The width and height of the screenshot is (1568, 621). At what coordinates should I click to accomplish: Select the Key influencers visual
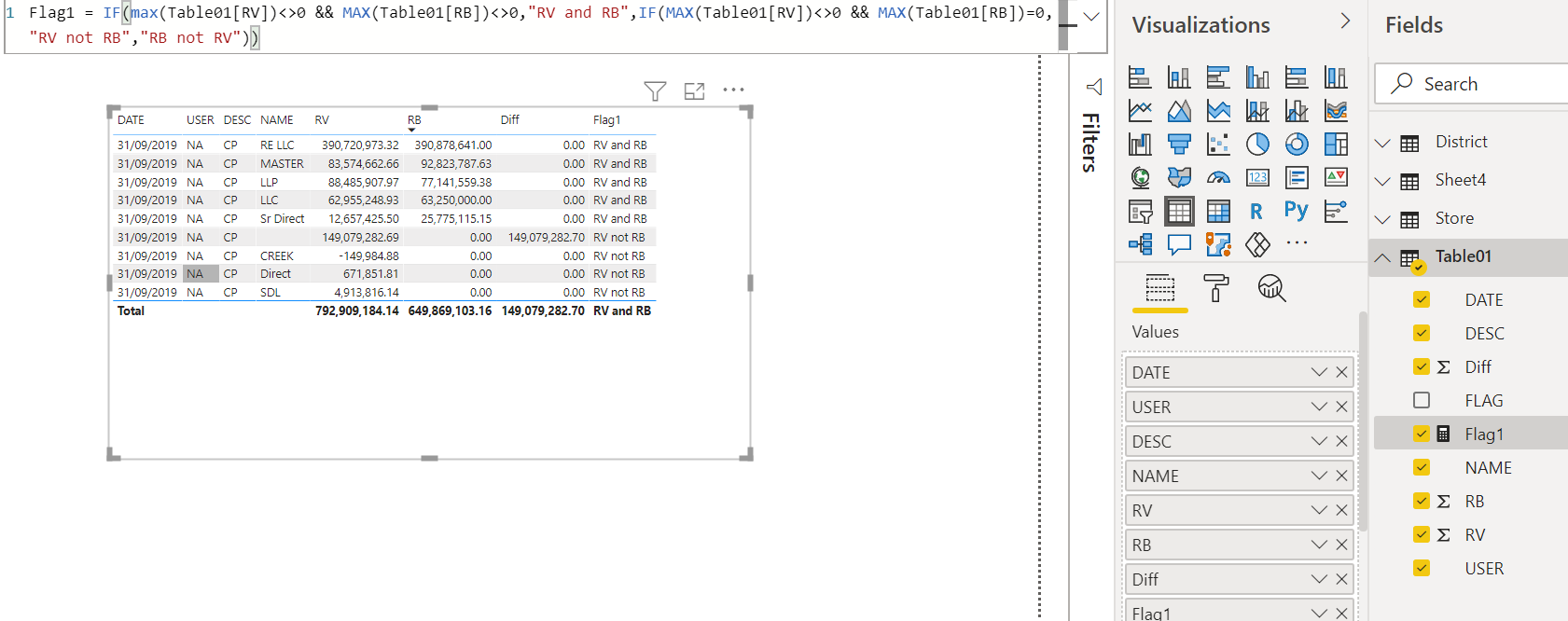[x=1336, y=212]
